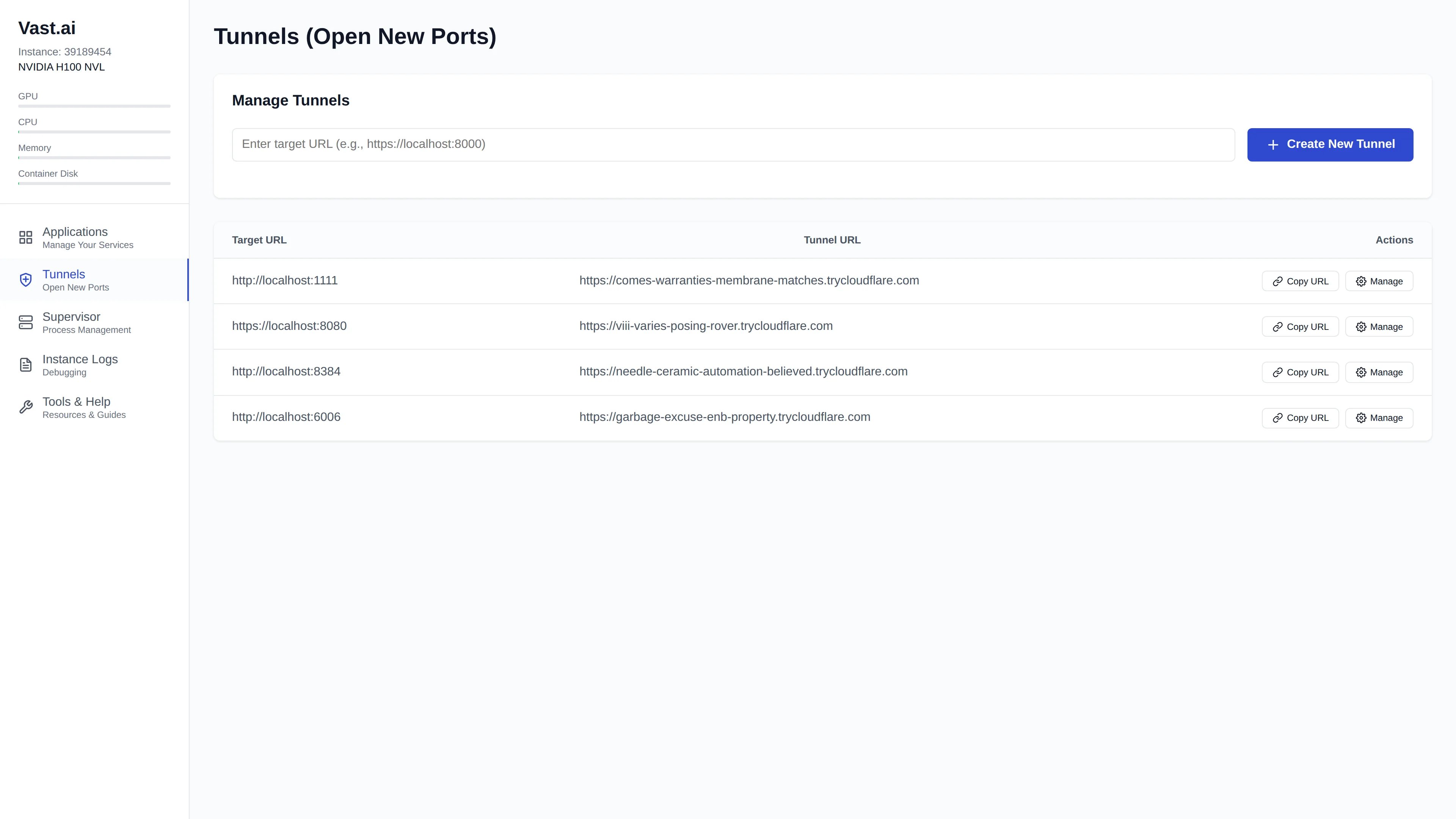Screen dimensions: 1456x819
Task: Click link icon for localhost:1111 Copy URL
Action: [1277, 281]
